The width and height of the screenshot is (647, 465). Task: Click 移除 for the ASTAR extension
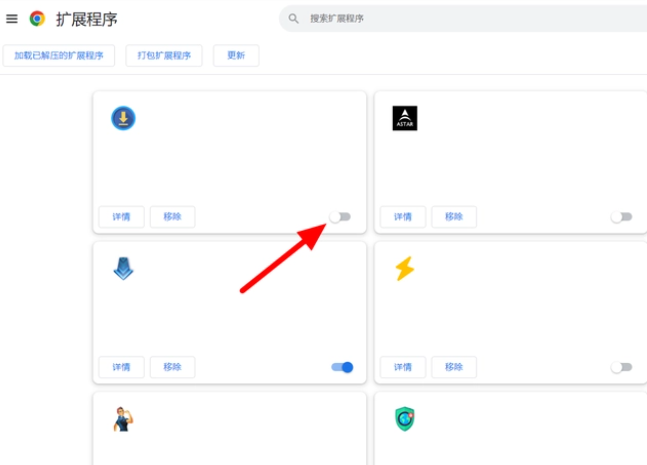pos(454,217)
